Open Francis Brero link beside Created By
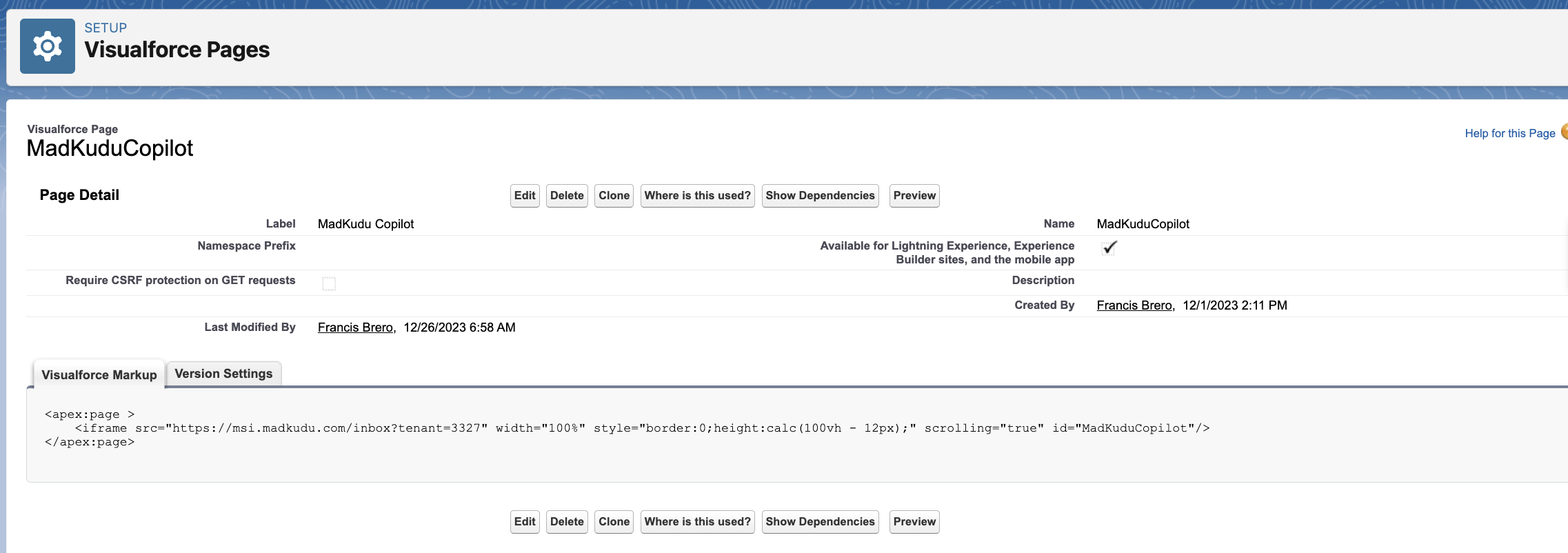This screenshot has width=1568, height=553. pos(1134,305)
